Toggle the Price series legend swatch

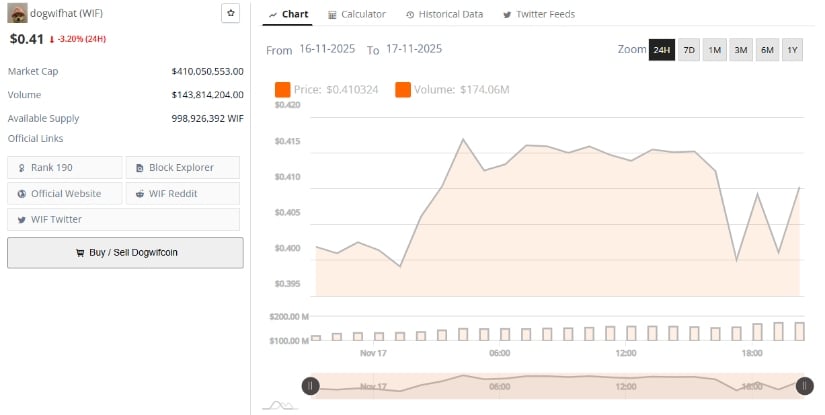click(282, 90)
